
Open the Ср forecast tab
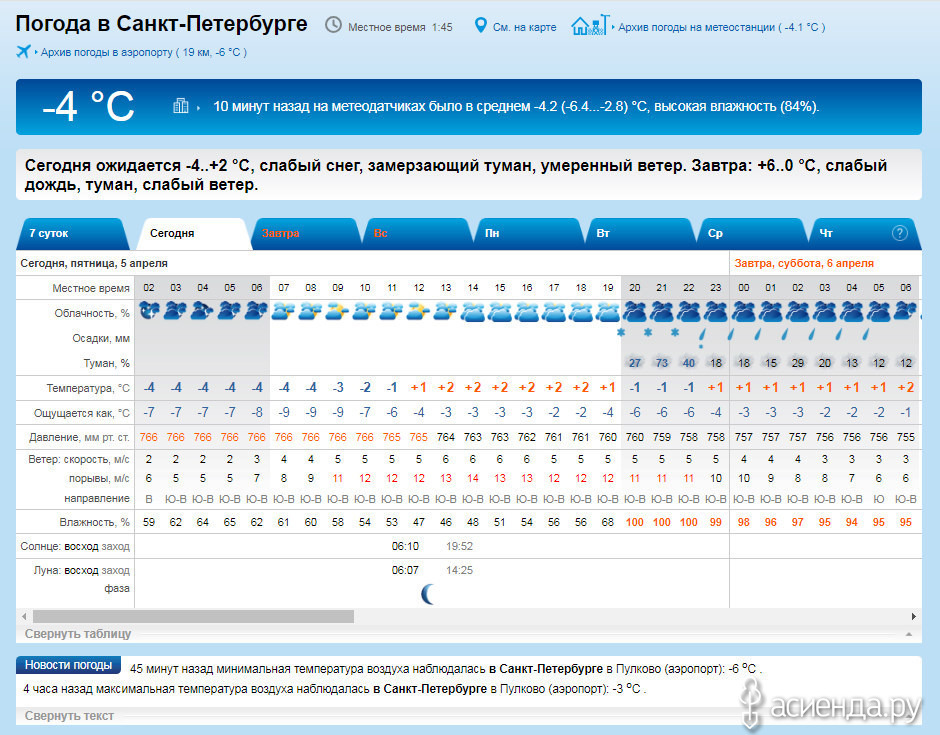coord(751,233)
